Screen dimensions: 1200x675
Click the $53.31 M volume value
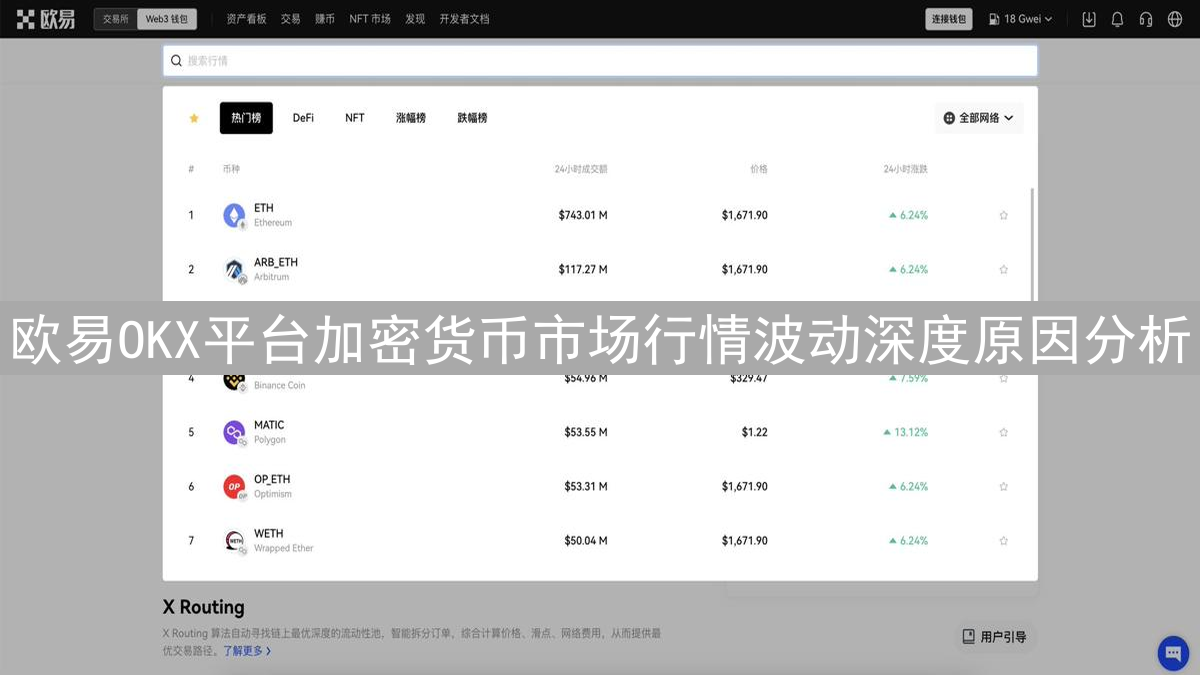coord(586,486)
